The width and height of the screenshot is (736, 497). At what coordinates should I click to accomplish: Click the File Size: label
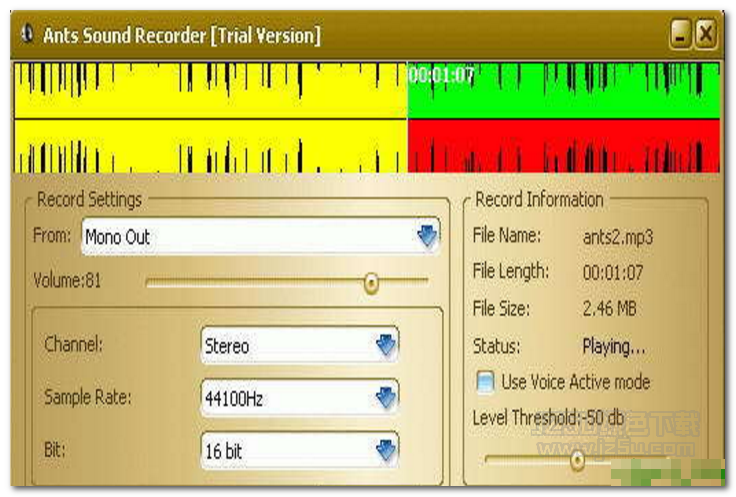(501, 308)
